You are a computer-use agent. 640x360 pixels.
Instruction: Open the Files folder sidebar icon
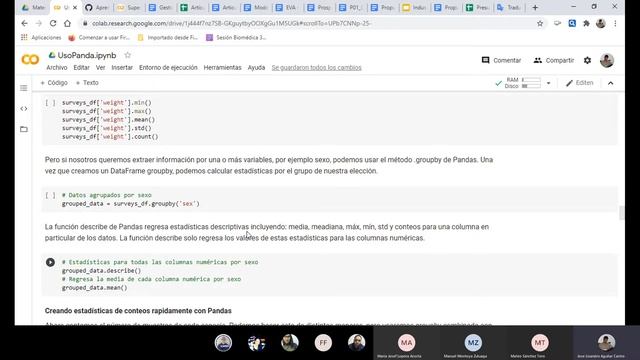(24, 129)
